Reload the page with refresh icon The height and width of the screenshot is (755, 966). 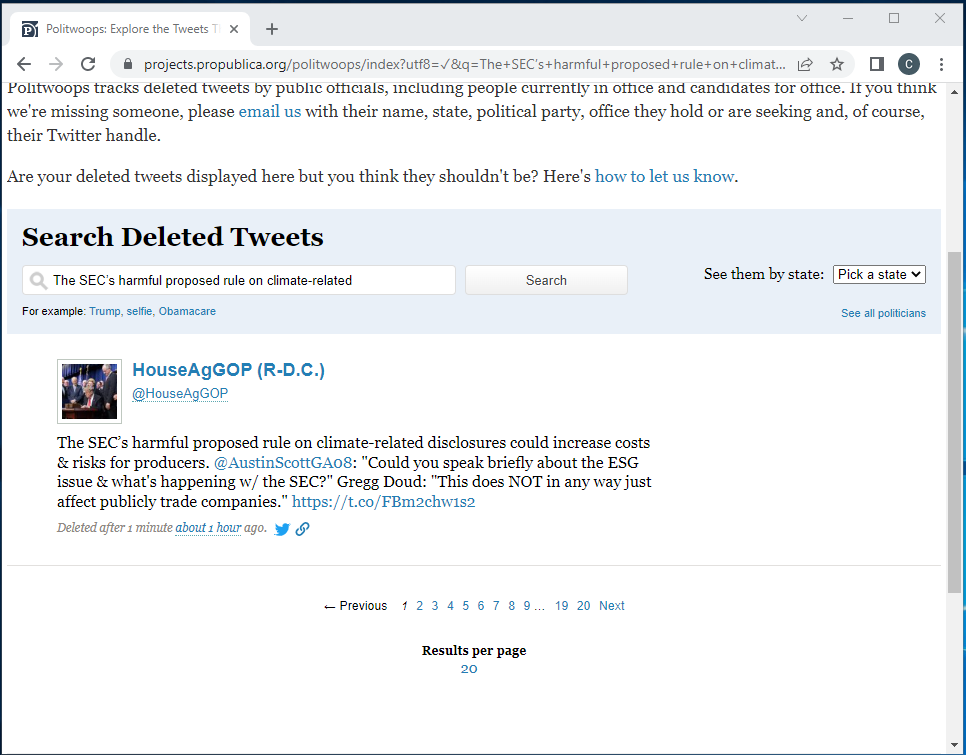88,64
